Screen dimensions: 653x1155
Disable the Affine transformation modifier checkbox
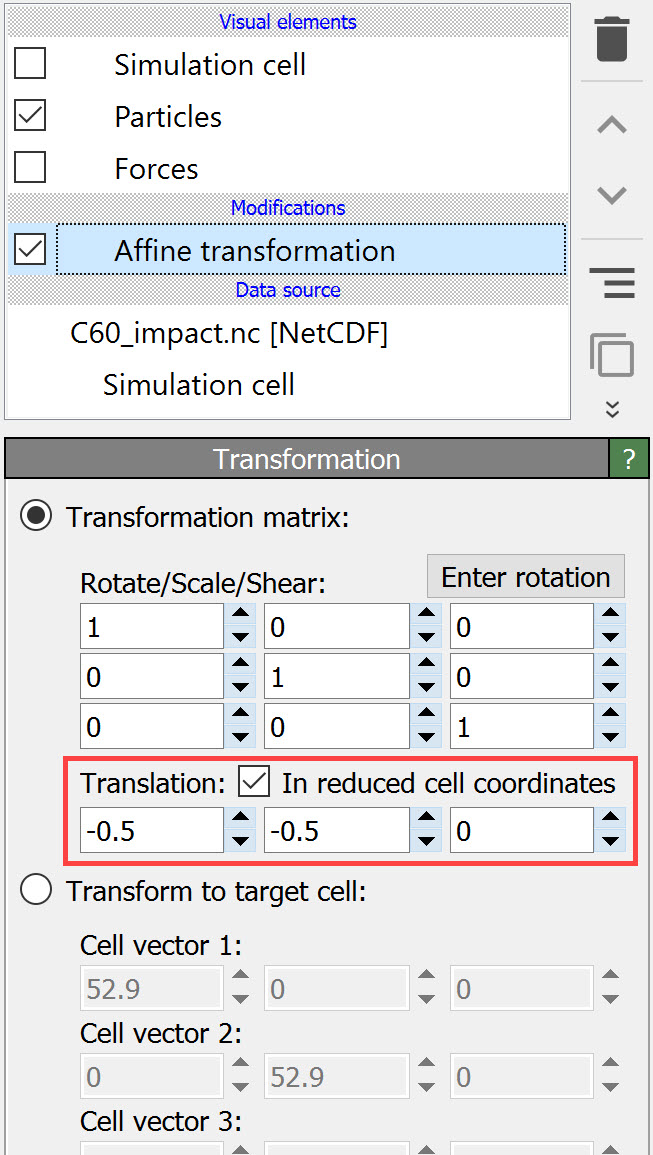30,250
